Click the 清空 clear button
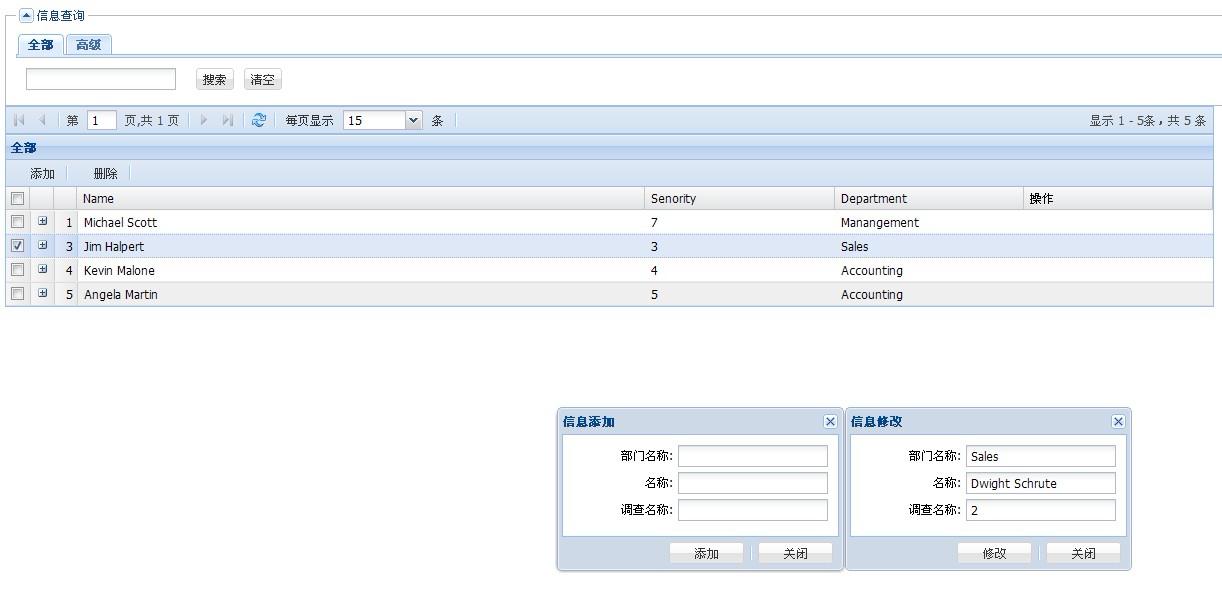Screen dimensions: 1222x602 click(262, 80)
